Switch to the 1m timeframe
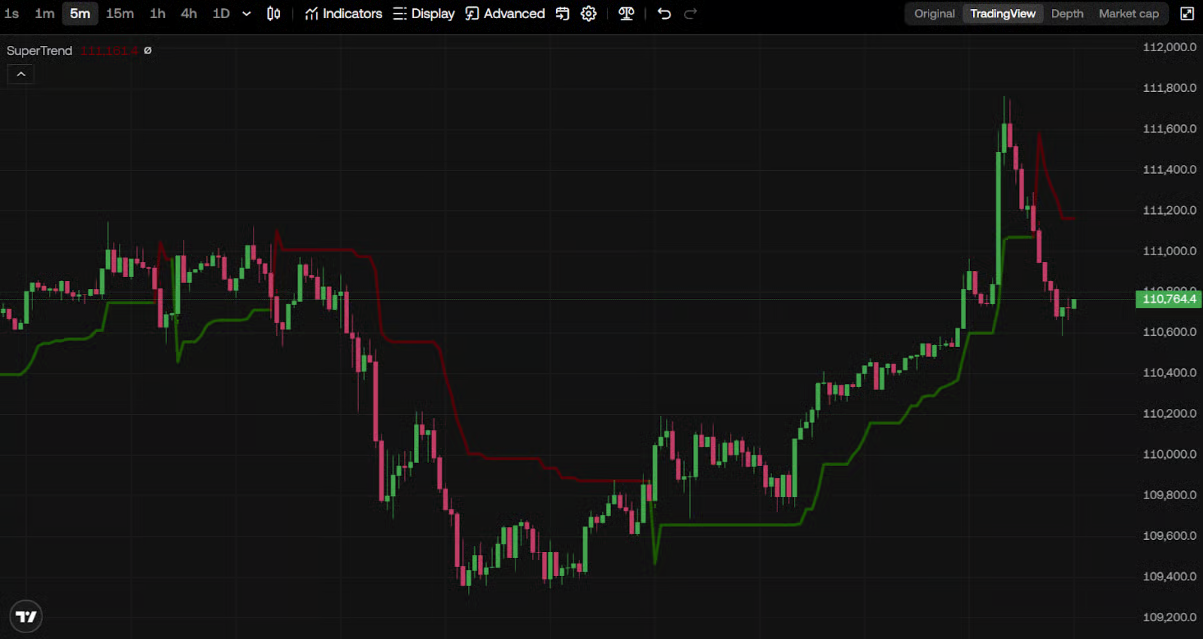1203x639 pixels. click(x=44, y=14)
